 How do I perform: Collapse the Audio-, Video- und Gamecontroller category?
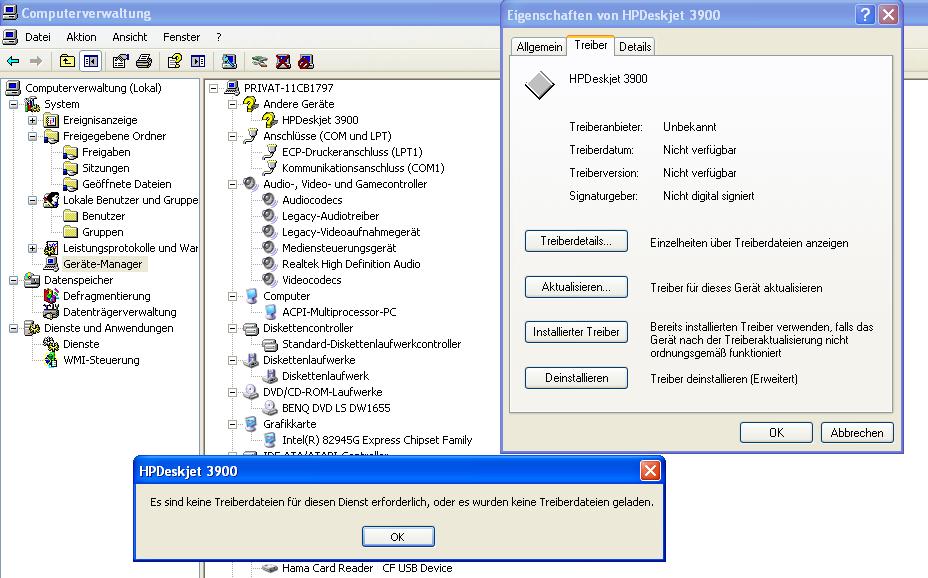(x=233, y=184)
